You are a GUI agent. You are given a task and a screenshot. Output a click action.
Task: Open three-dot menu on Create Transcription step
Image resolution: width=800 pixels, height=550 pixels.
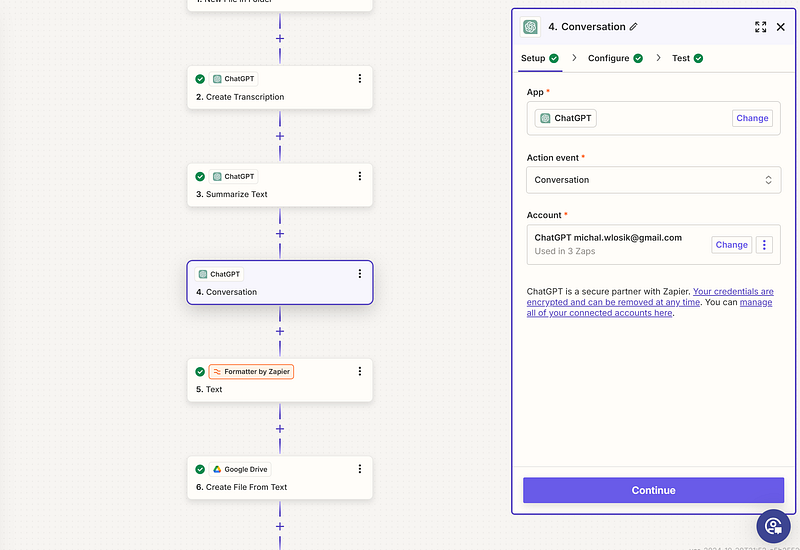tap(360, 78)
